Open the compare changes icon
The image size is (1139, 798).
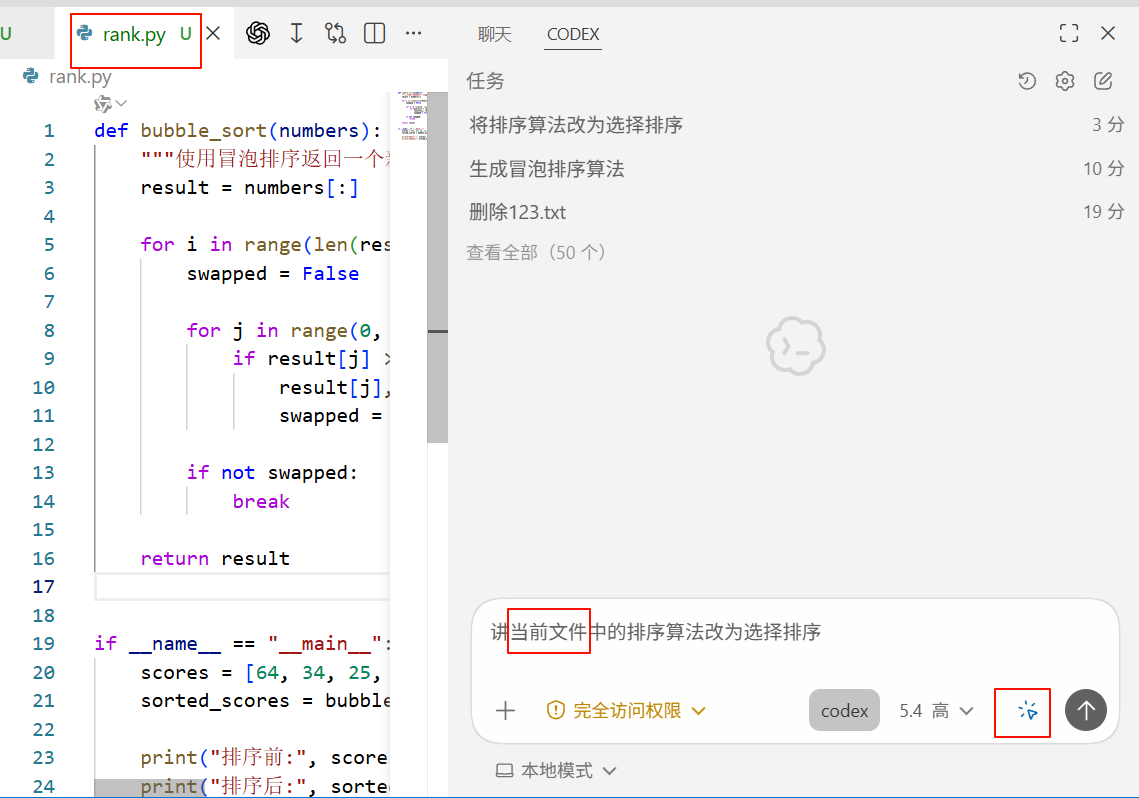[x=336, y=33]
